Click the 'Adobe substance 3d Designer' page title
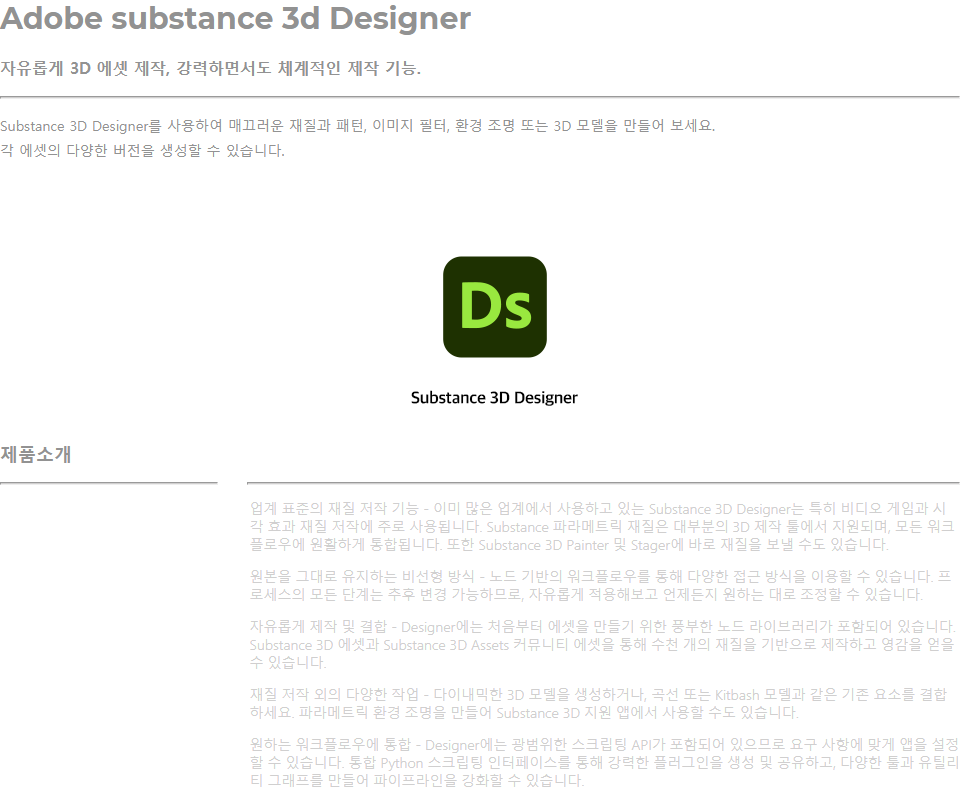Image resolution: width=964 pixels, height=795 pixels. tap(235, 18)
